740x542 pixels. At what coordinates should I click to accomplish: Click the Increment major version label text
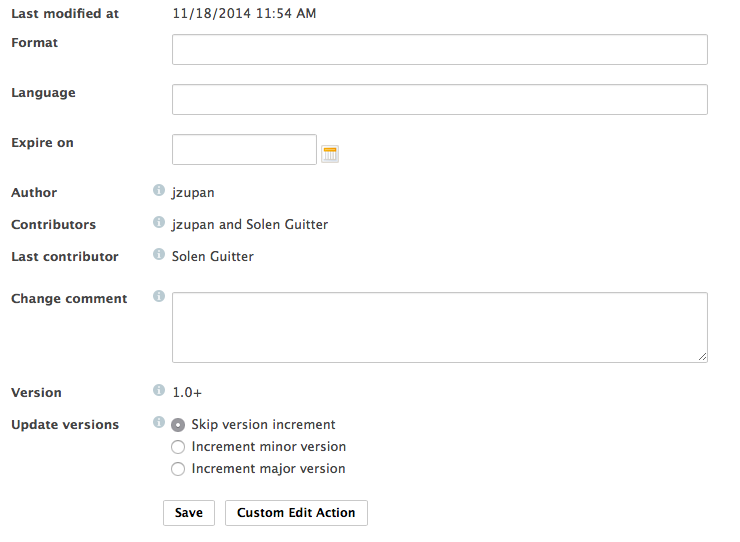pos(269,469)
